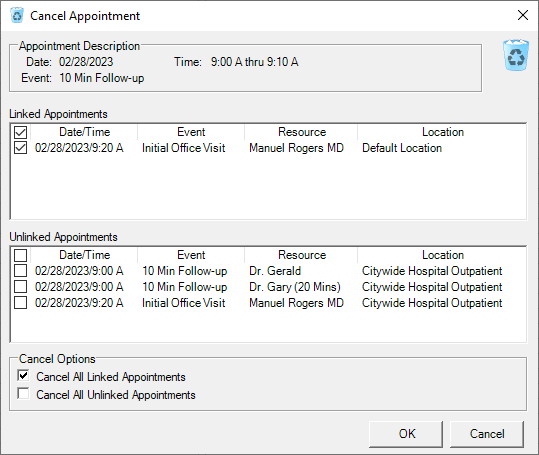Select the Dr. Gerald row's Citywide Hospital location
Image resolution: width=539 pixels, height=455 pixels.
(432, 271)
